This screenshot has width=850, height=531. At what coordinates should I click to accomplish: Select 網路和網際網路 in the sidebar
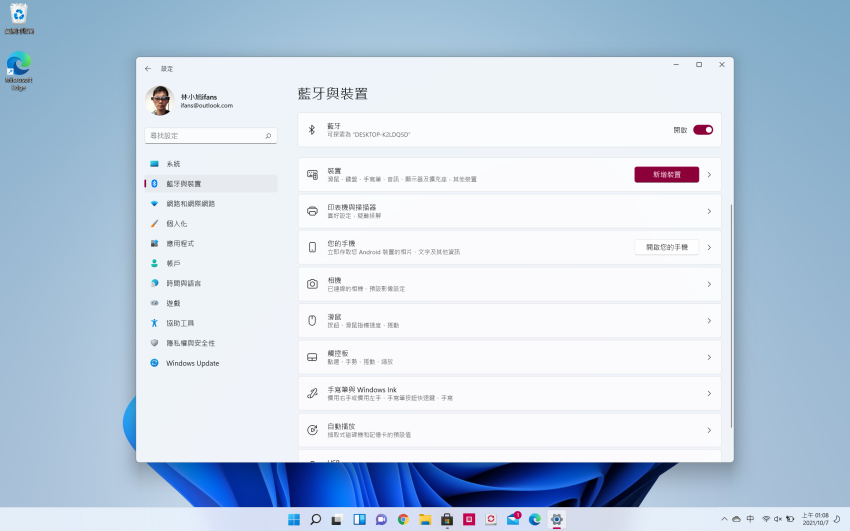(211, 204)
